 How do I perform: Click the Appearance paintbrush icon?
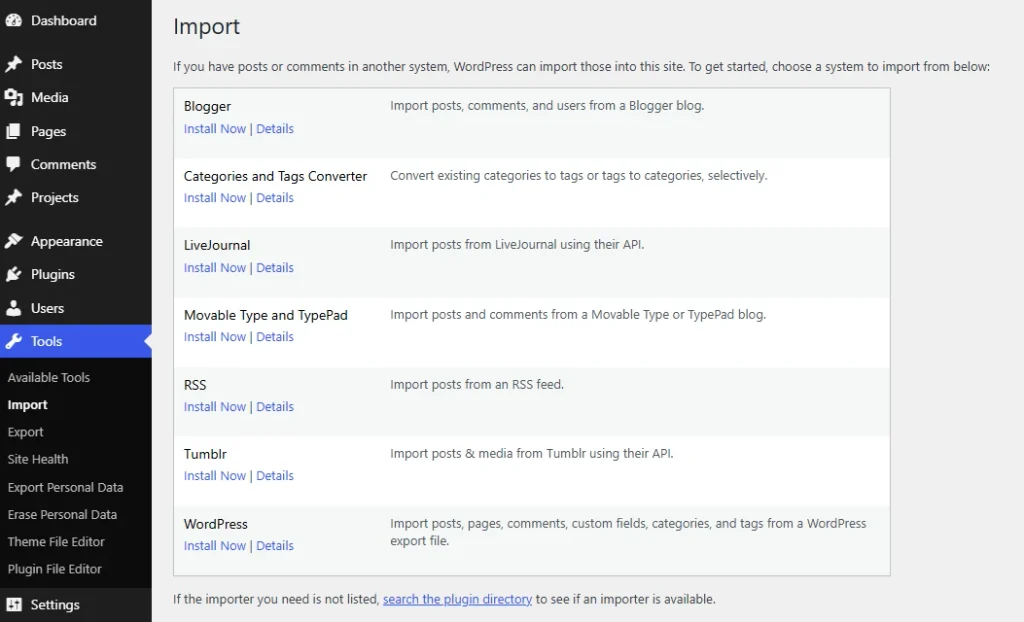click(x=13, y=241)
